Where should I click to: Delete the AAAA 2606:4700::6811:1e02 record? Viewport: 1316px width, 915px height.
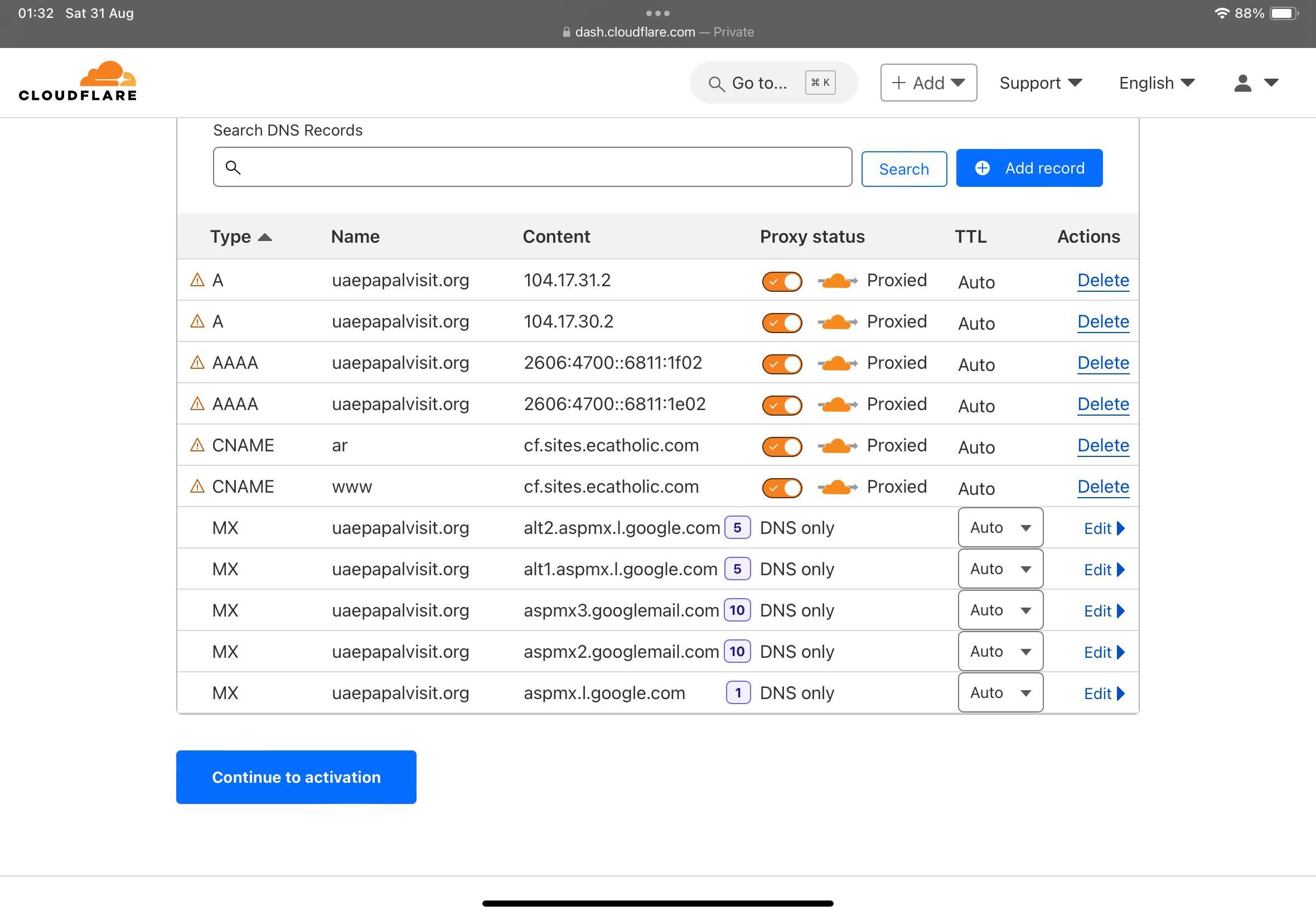click(1102, 404)
